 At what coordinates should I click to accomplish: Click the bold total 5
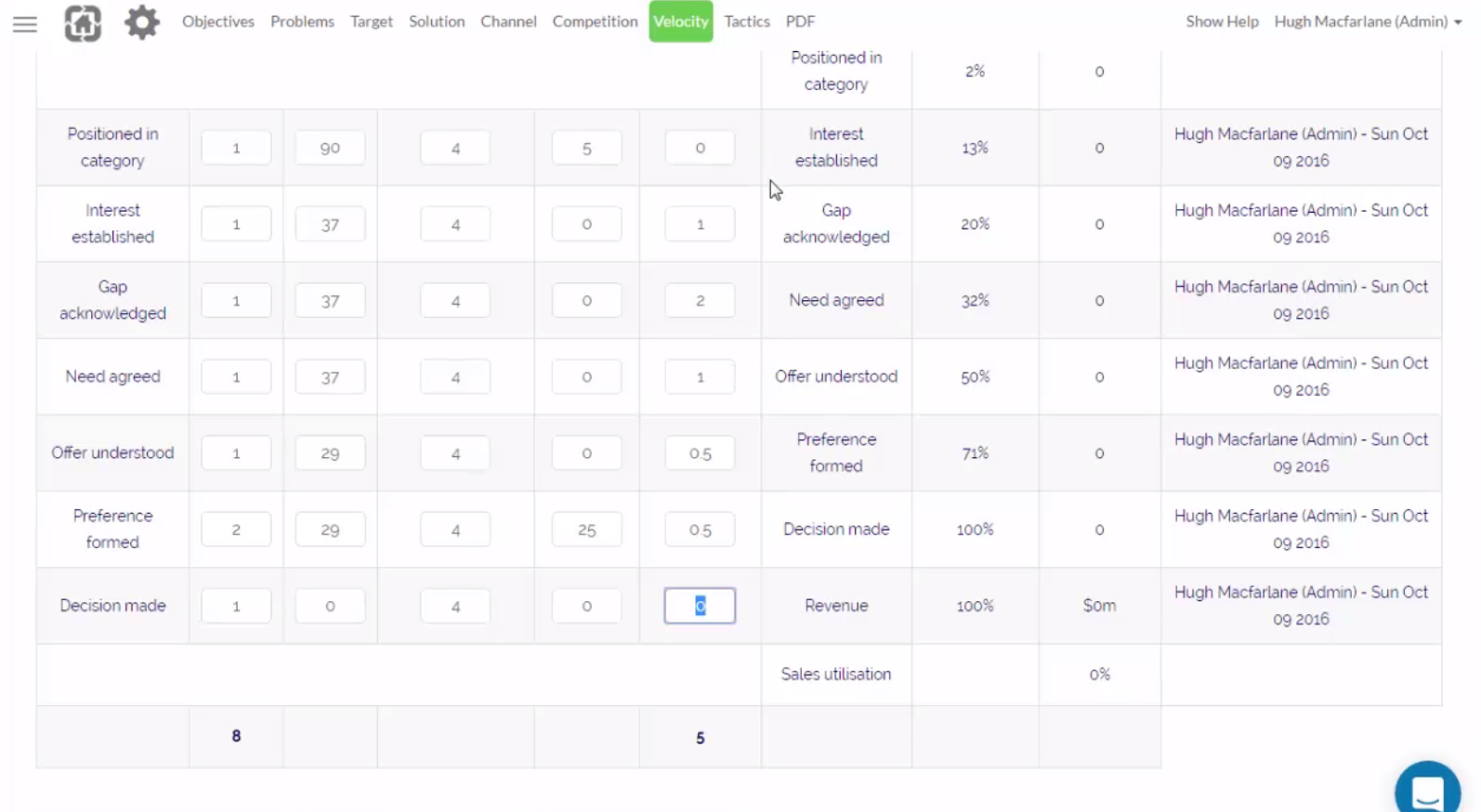click(x=700, y=738)
